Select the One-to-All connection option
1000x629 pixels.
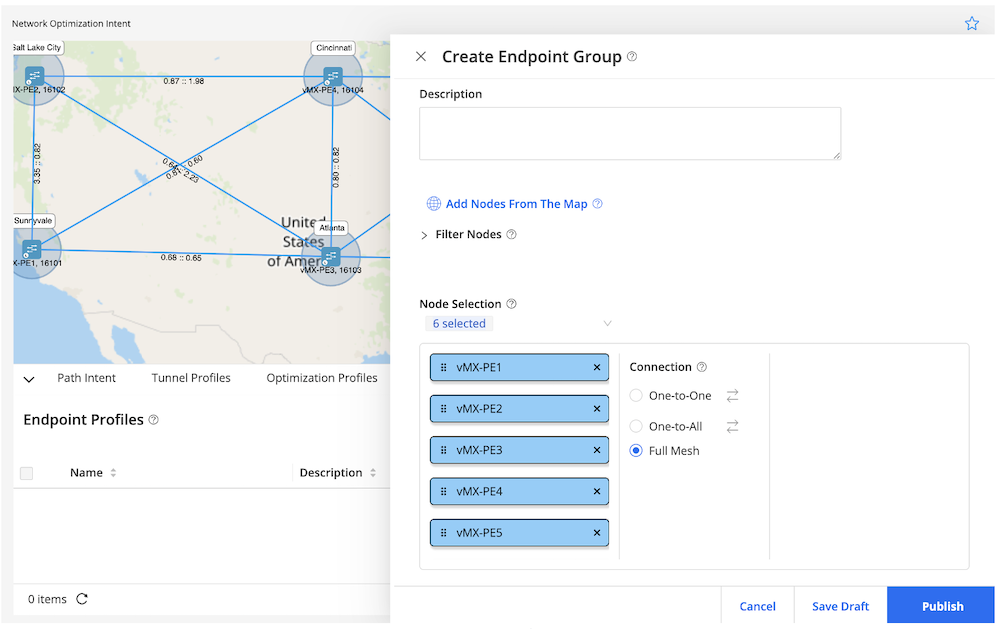tap(636, 426)
